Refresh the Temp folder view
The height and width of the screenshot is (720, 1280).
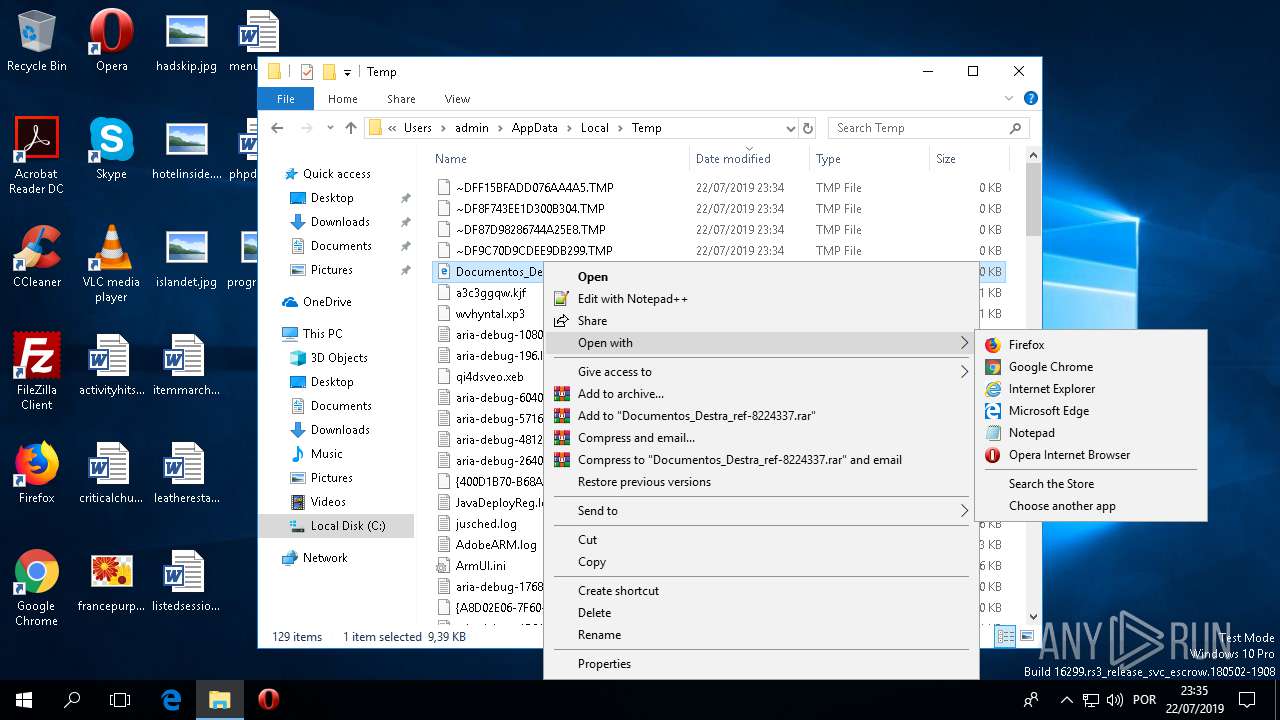[x=808, y=128]
